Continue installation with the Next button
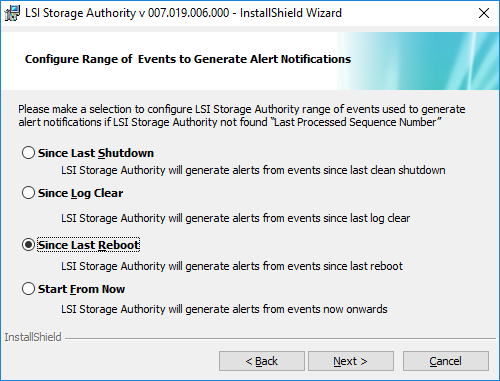 tap(351, 361)
